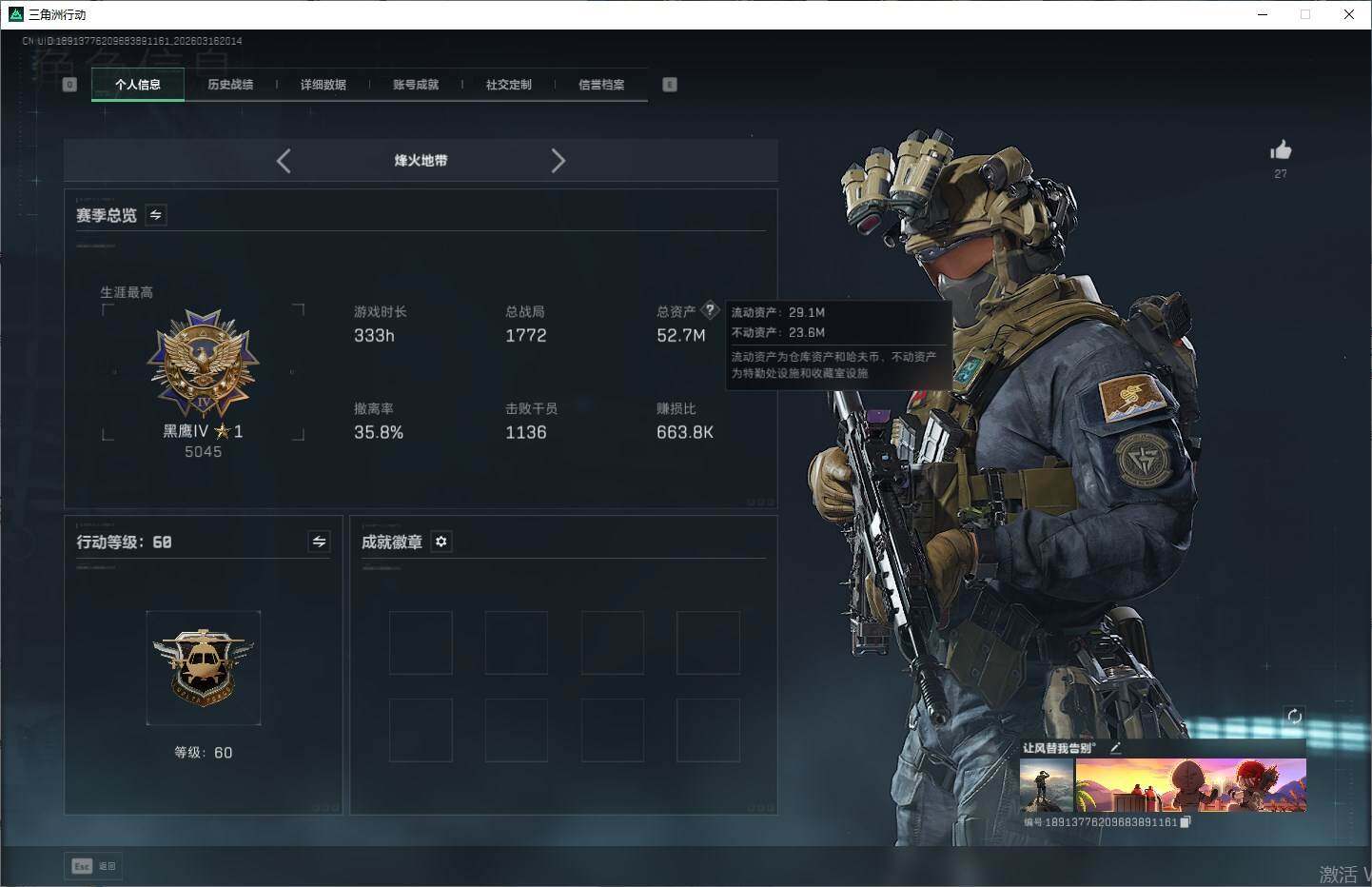Click the 等级：60 label
The height and width of the screenshot is (887, 1372).
[203, 753]
